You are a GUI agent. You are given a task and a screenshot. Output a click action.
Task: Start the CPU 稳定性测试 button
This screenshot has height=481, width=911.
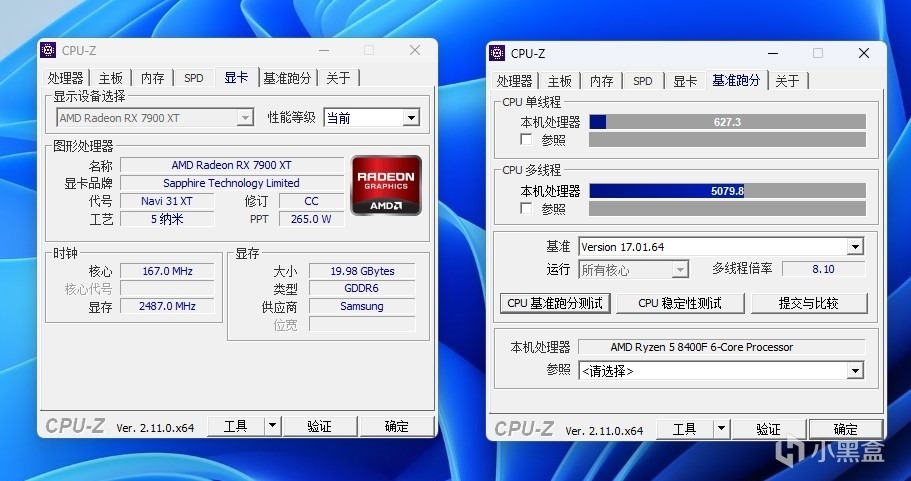tap(680, 303)
